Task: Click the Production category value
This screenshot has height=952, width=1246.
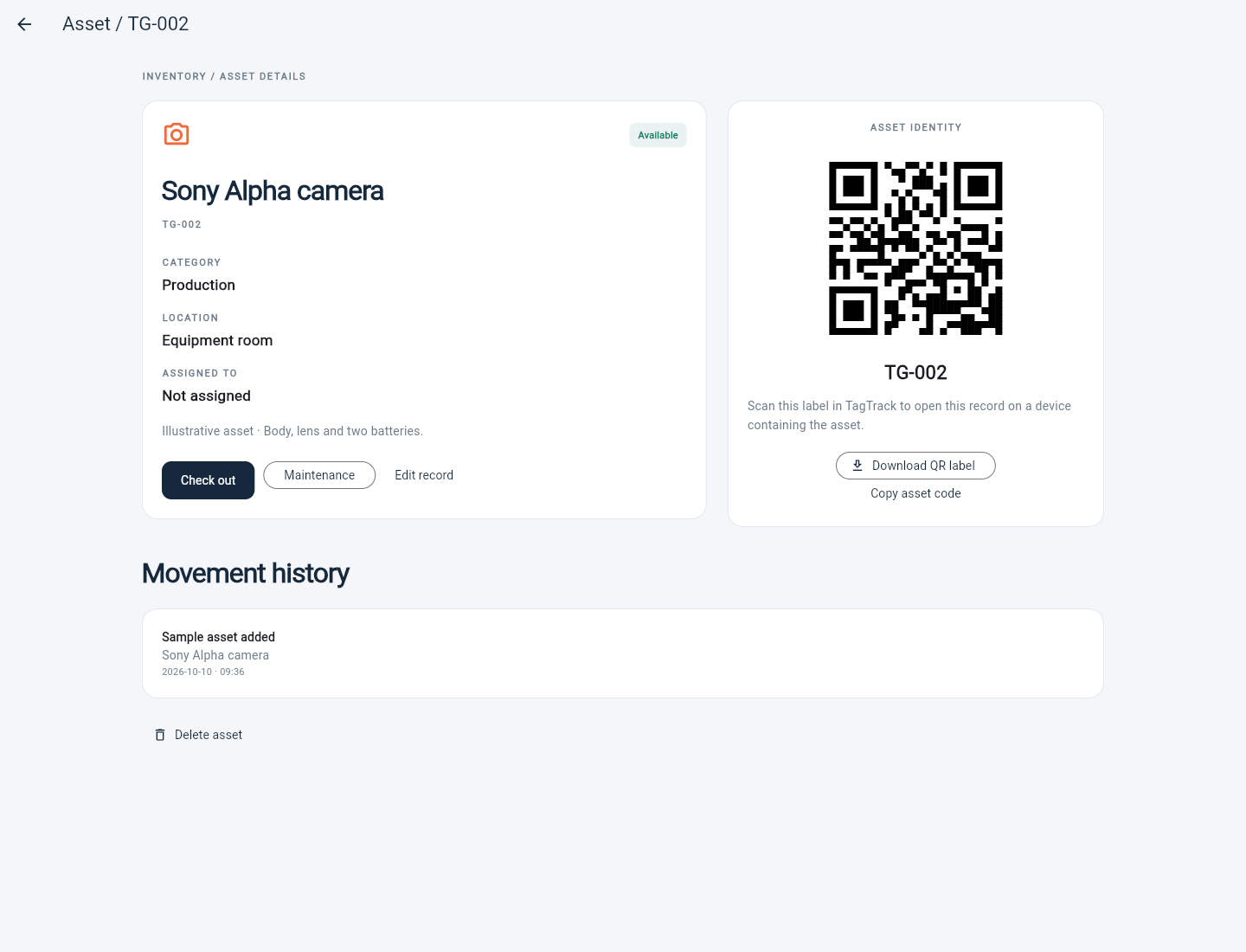Action: click(198, 285)
